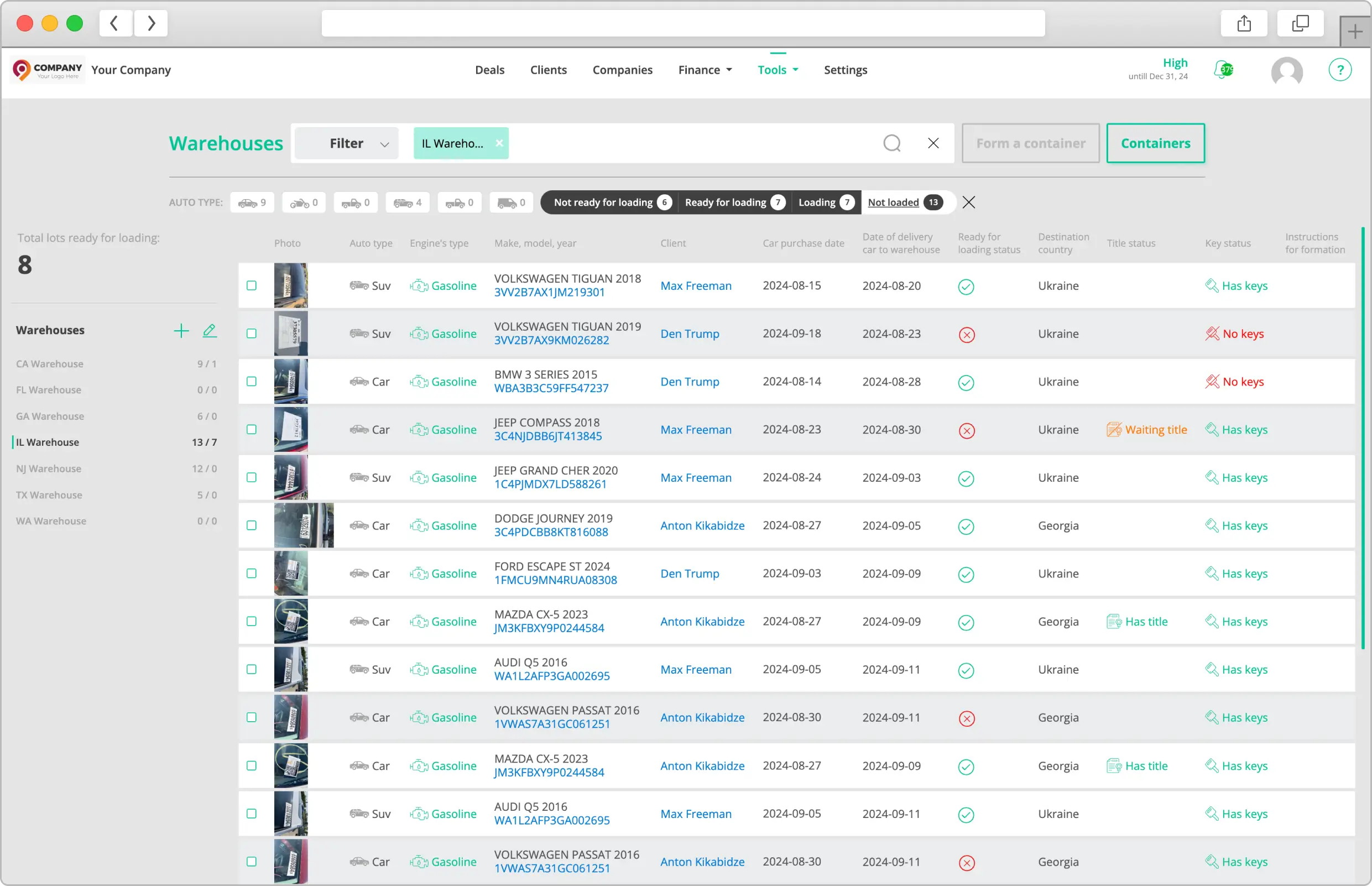Screen dimensions: 1372x886
Task: Click the share icon in browser toolbar
Action: click(x=1244, y=23)
